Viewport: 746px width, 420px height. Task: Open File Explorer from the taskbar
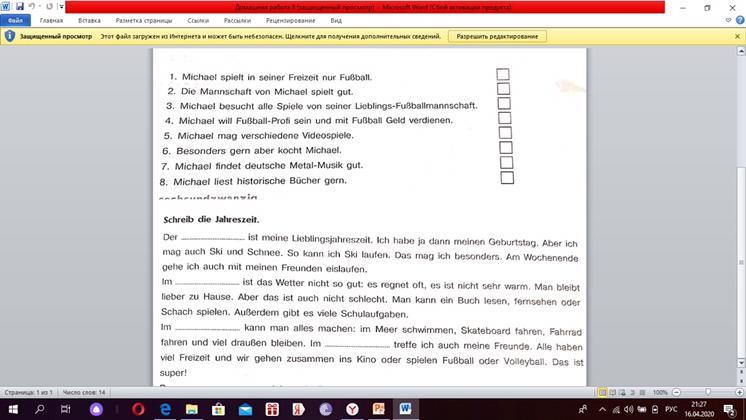(x=192, y=409)
